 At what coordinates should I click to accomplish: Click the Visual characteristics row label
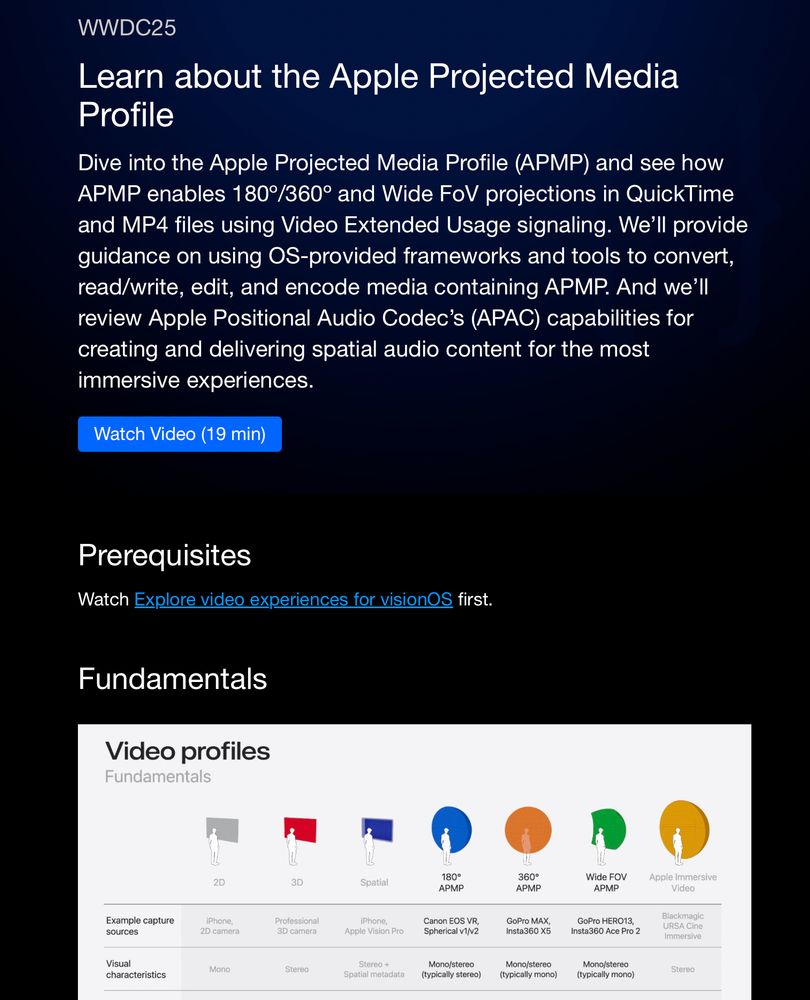click(x=136, y=969)
